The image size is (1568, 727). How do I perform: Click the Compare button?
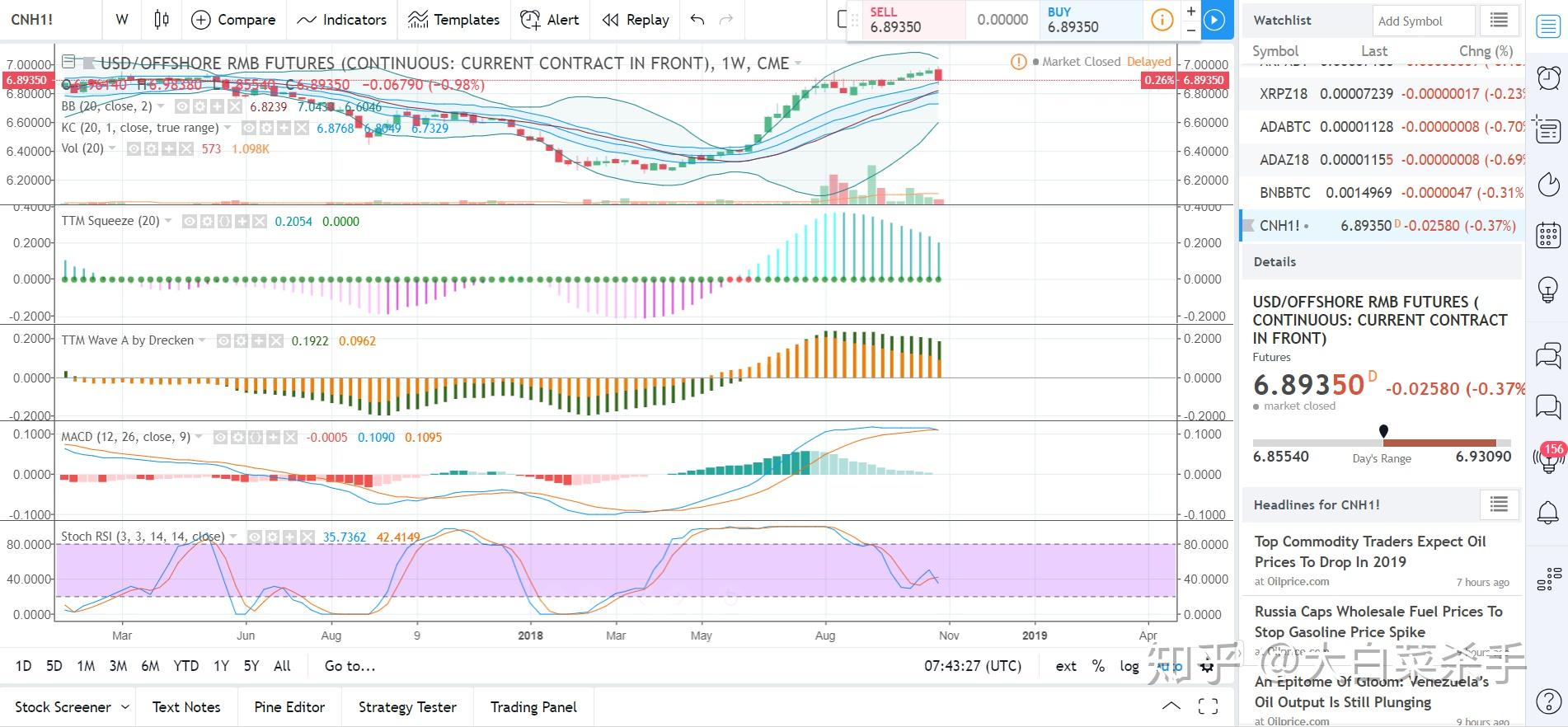(233, 19)
